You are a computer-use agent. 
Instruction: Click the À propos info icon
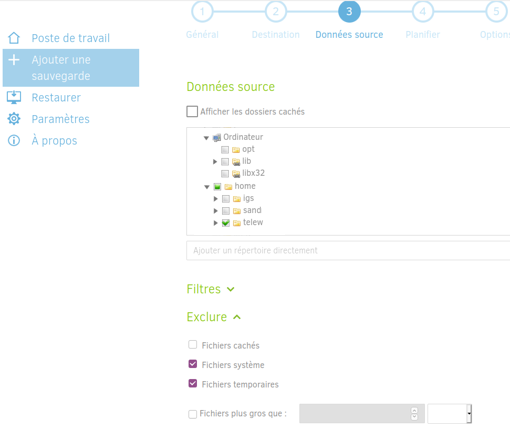click(x=14, y=140)
